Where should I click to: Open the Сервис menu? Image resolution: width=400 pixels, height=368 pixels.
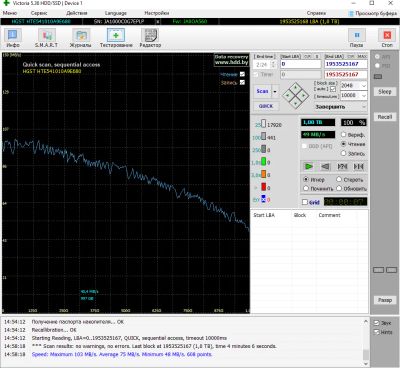tap(39, 13)
